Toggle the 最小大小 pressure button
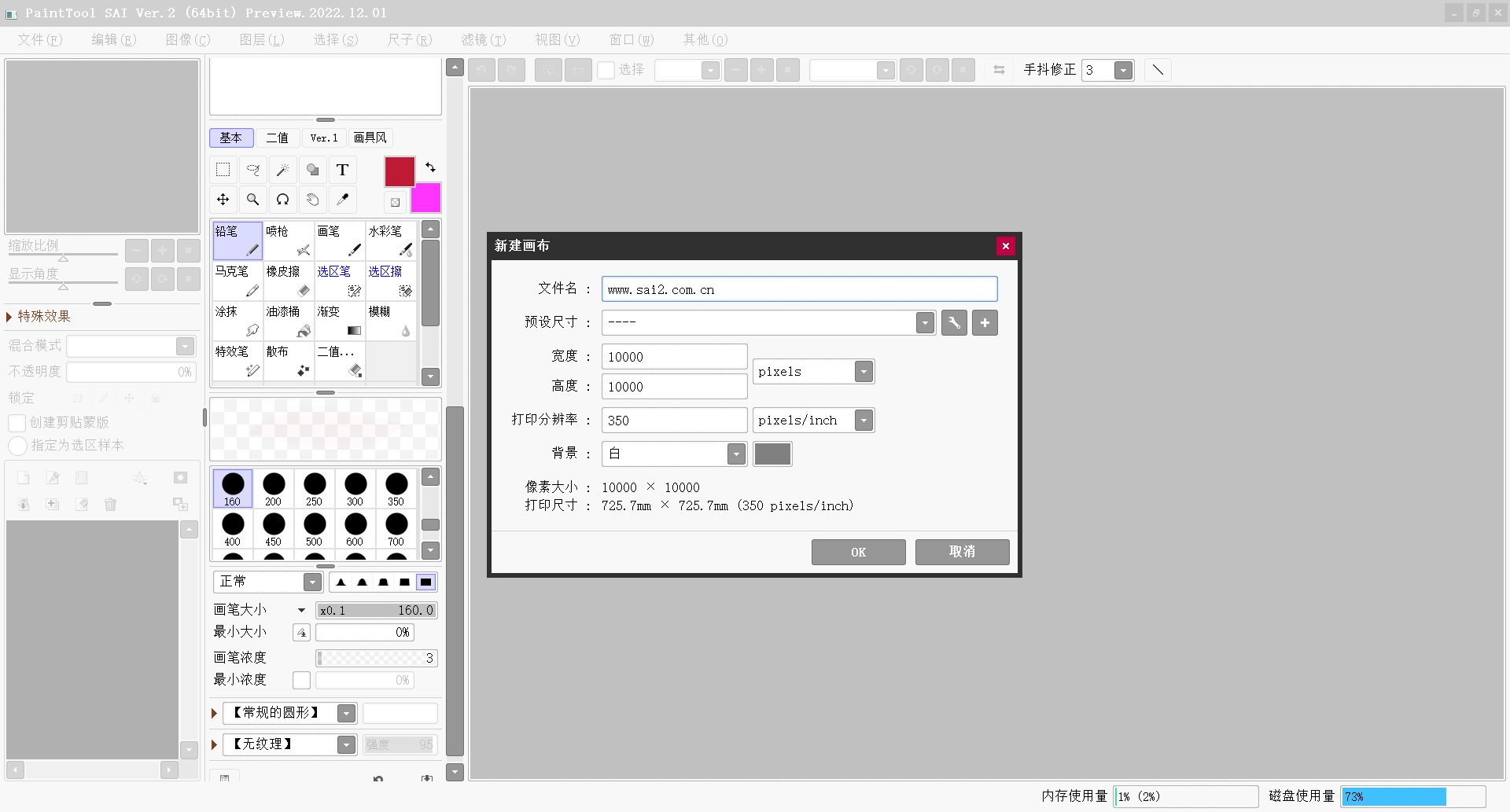 [301, 632]
